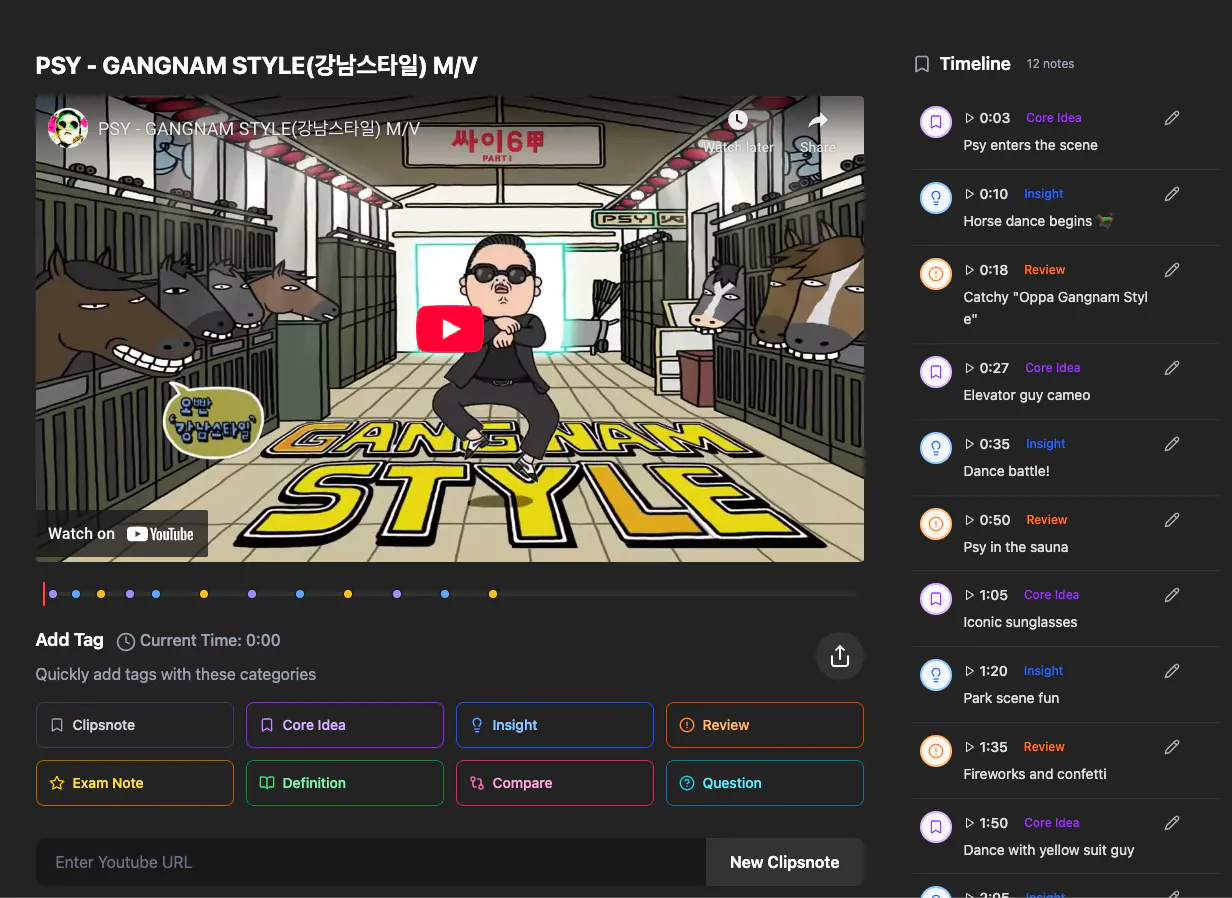1232x898 pixels.
Task: Jump to timestamp 0:18
Action: [986, 270]
